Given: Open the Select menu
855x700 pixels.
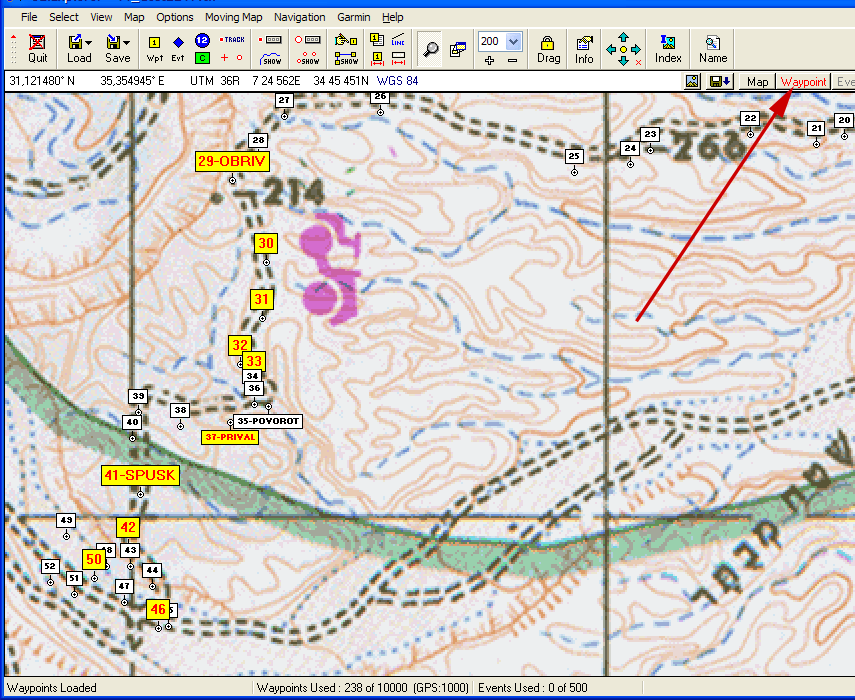Looking at the screenshot, I should coord(64,17).
